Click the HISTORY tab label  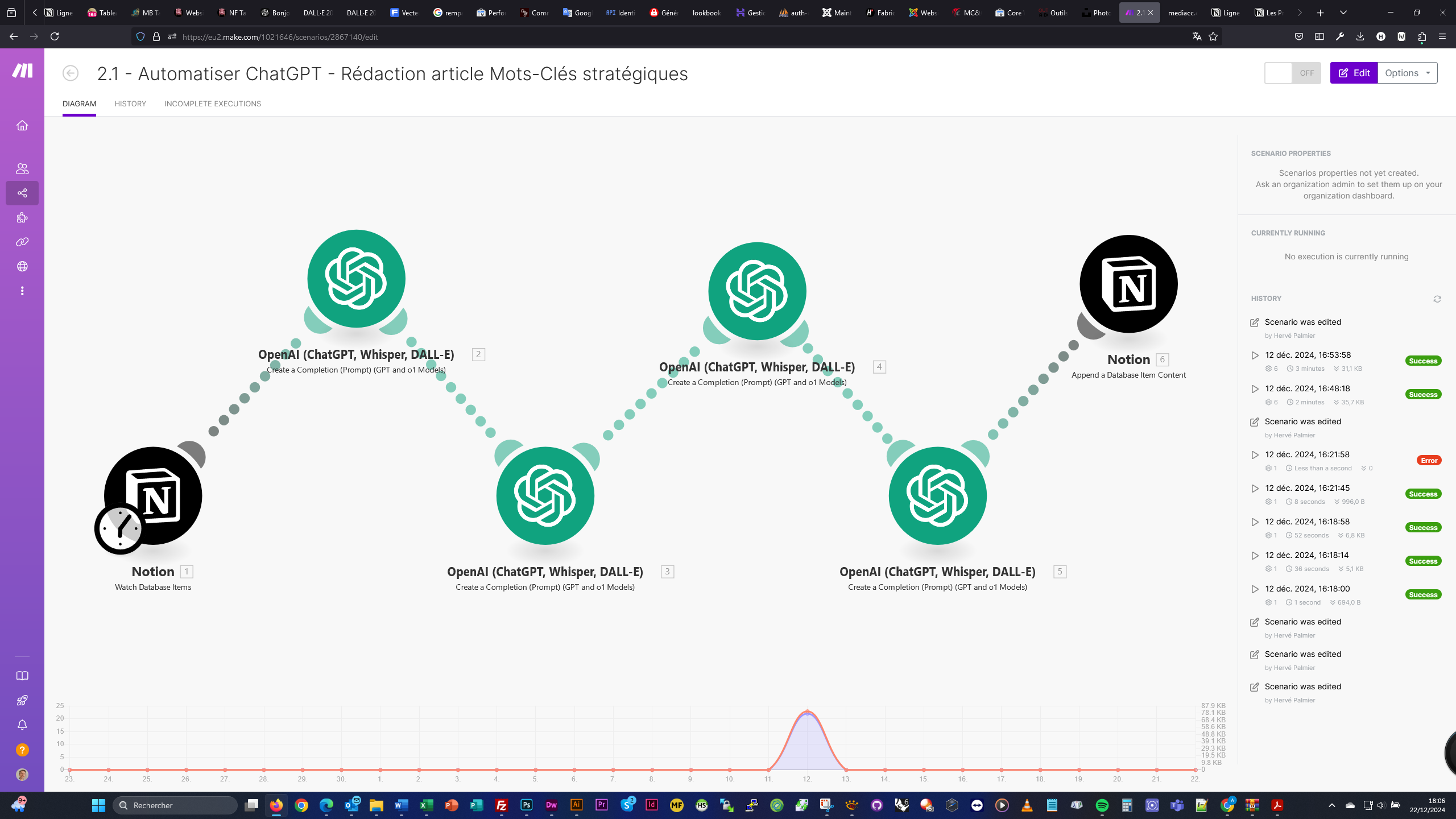point(130,103)
